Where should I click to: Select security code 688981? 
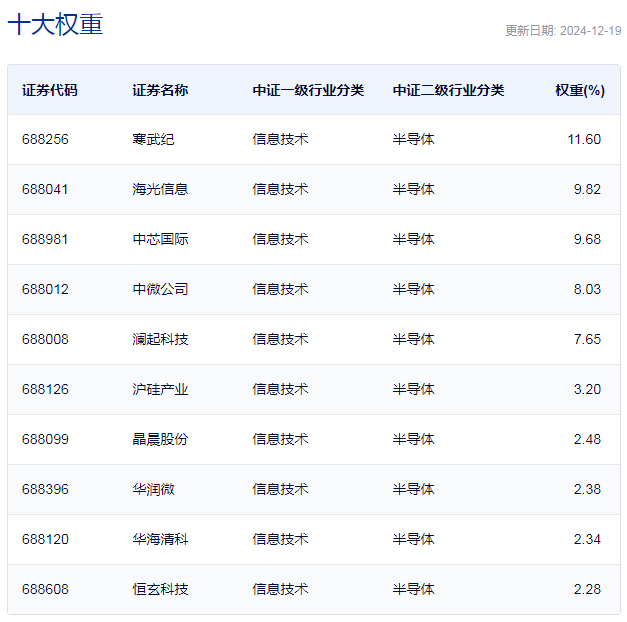[45, 239]
